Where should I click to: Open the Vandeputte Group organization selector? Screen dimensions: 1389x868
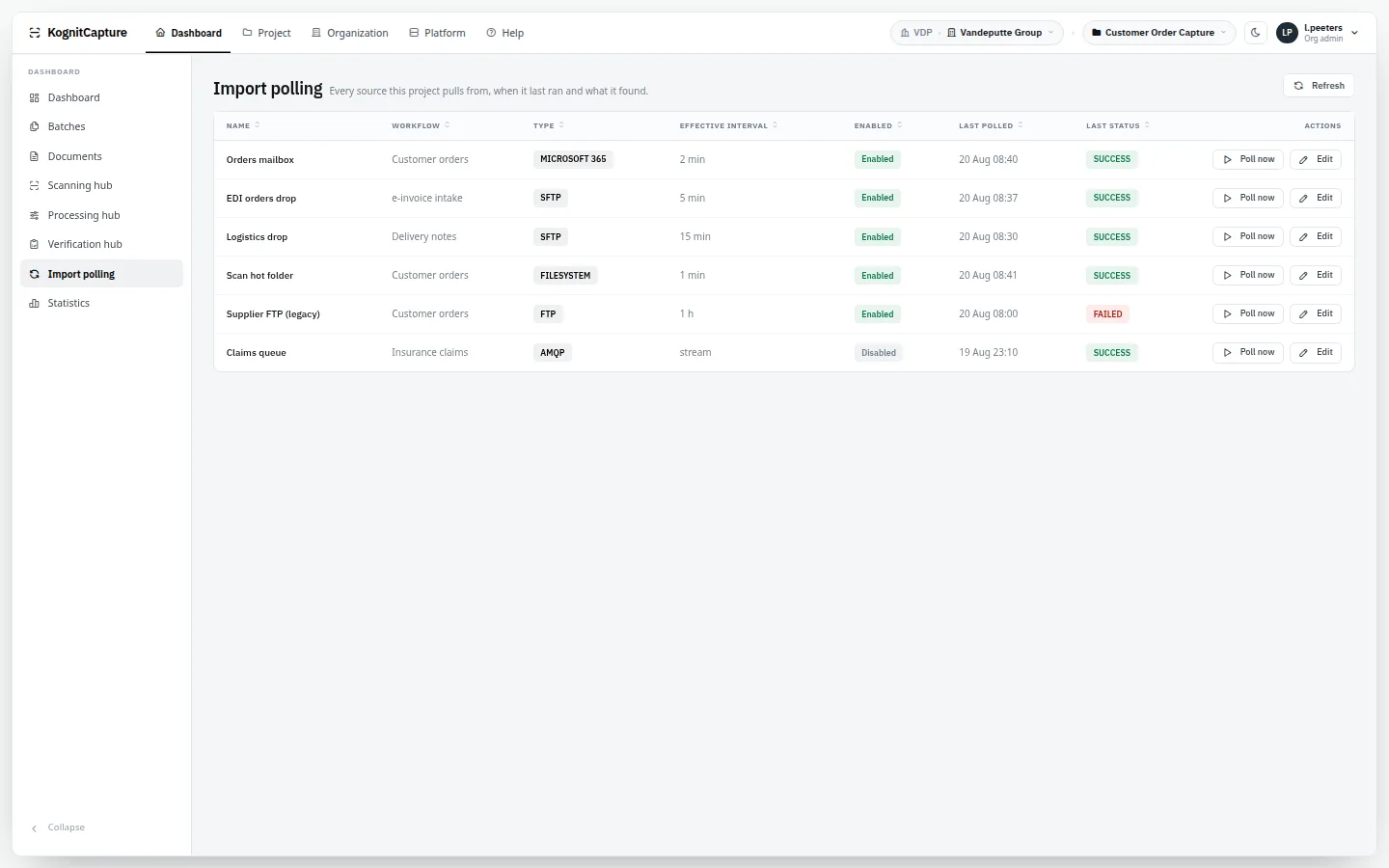[x=1001, y=33]
